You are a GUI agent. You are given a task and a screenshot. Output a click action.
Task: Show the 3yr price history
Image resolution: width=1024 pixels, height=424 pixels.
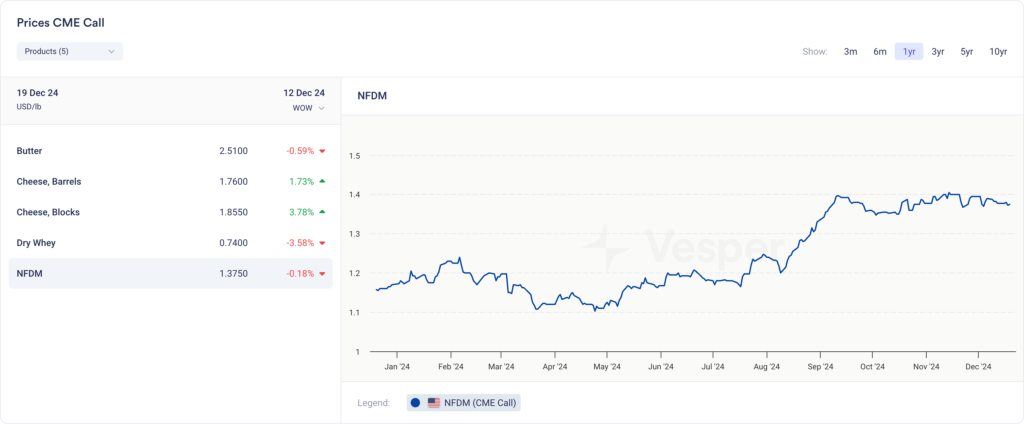pyautogui.click(x=938, y=52)
